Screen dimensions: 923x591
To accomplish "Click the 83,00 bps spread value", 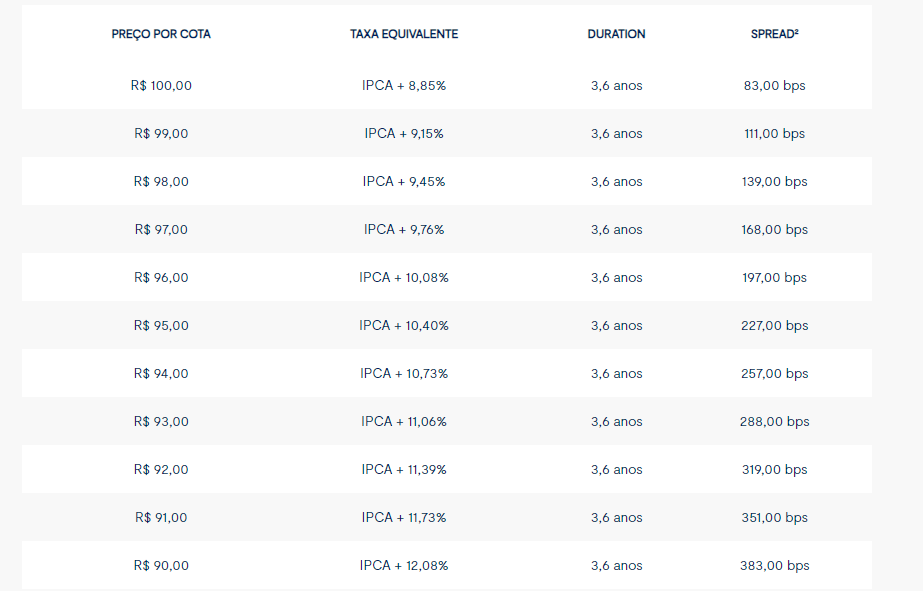I will point(775,85).
